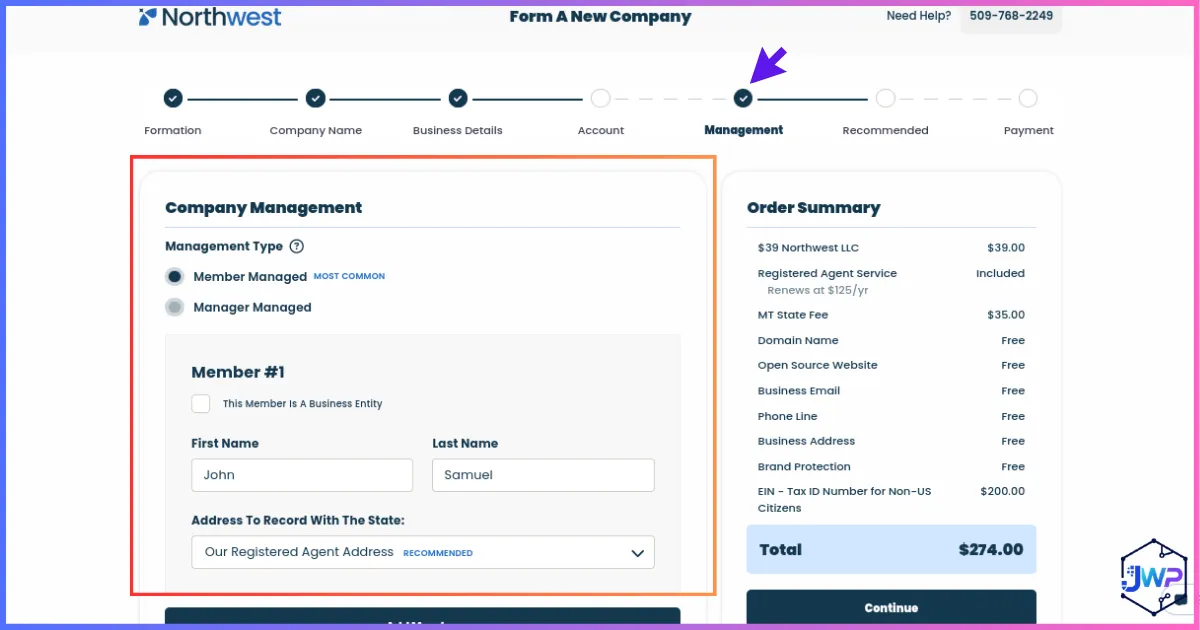This screenshot has height=630, width=1200.
Task: Click the Business Address line item
Action: [x=891, y=441]
